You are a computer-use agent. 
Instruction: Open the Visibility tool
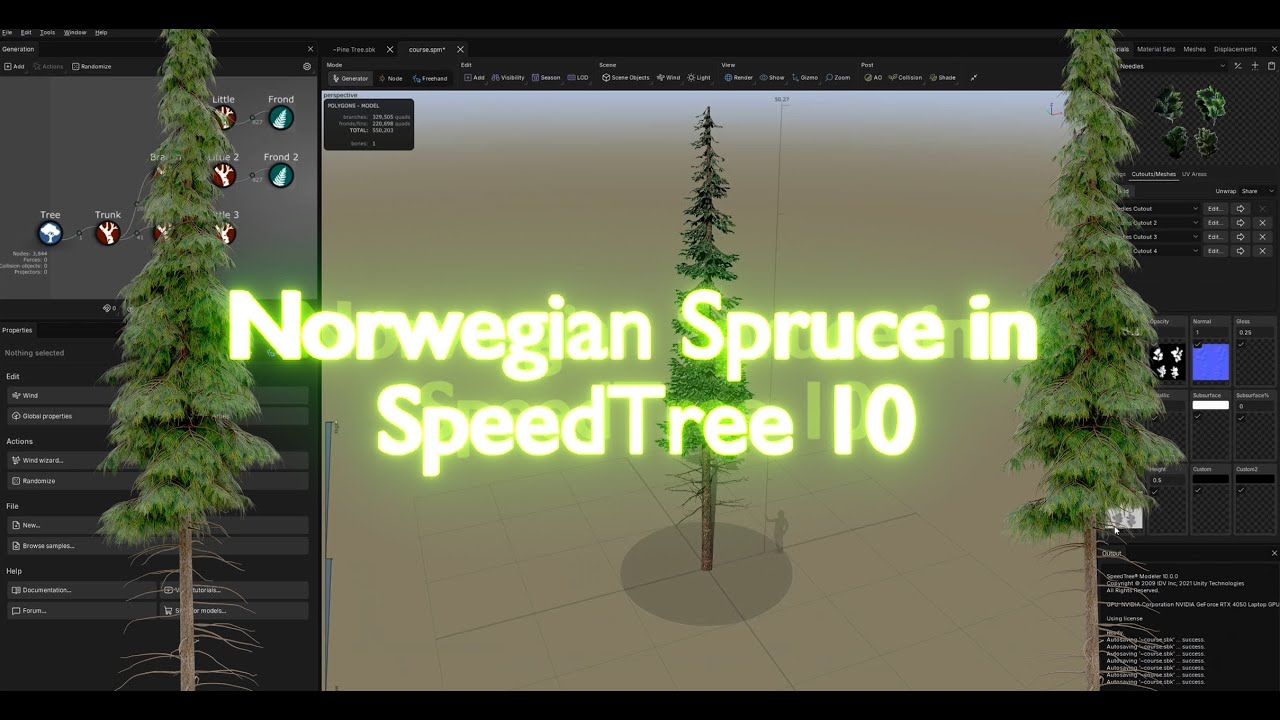coord(508,77)
